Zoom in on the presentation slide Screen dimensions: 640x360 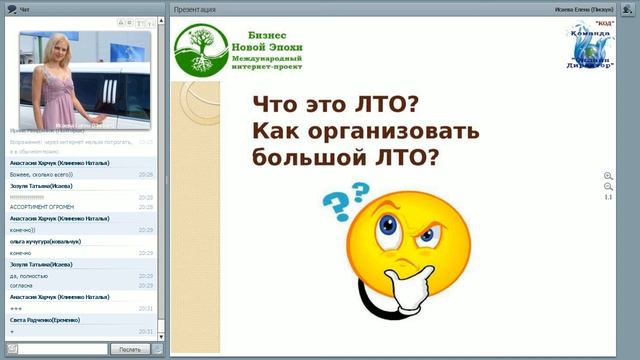point(608,176)
